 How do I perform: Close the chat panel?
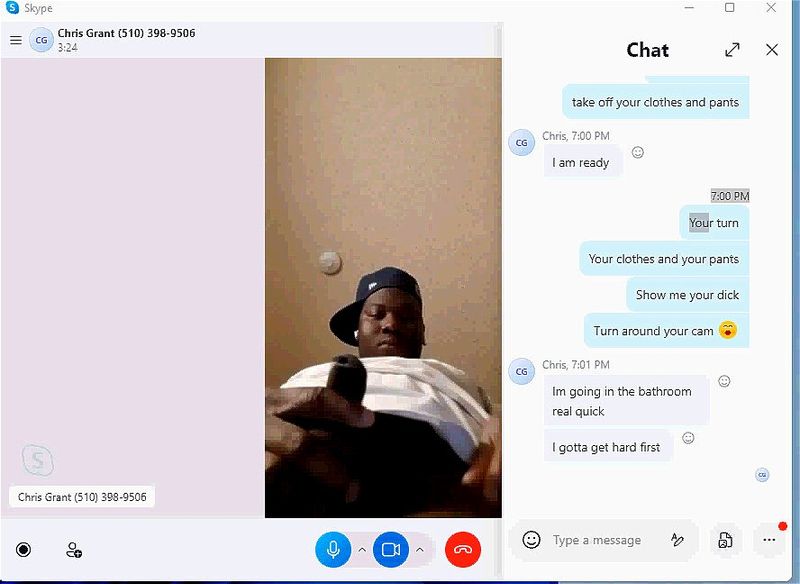coord(772,49)
